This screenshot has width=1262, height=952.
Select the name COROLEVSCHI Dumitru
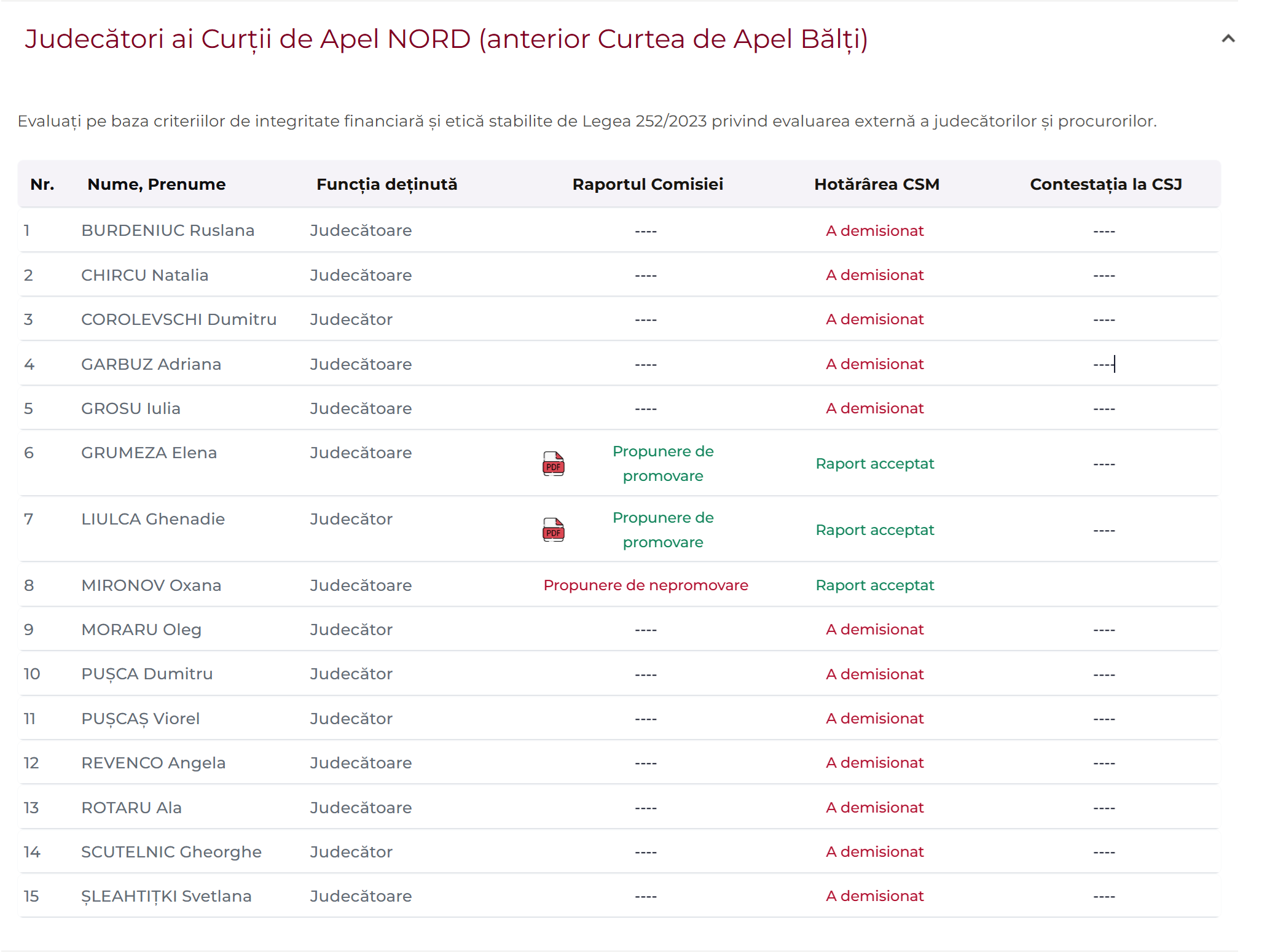pyautogui.click(x=179, y=319)
